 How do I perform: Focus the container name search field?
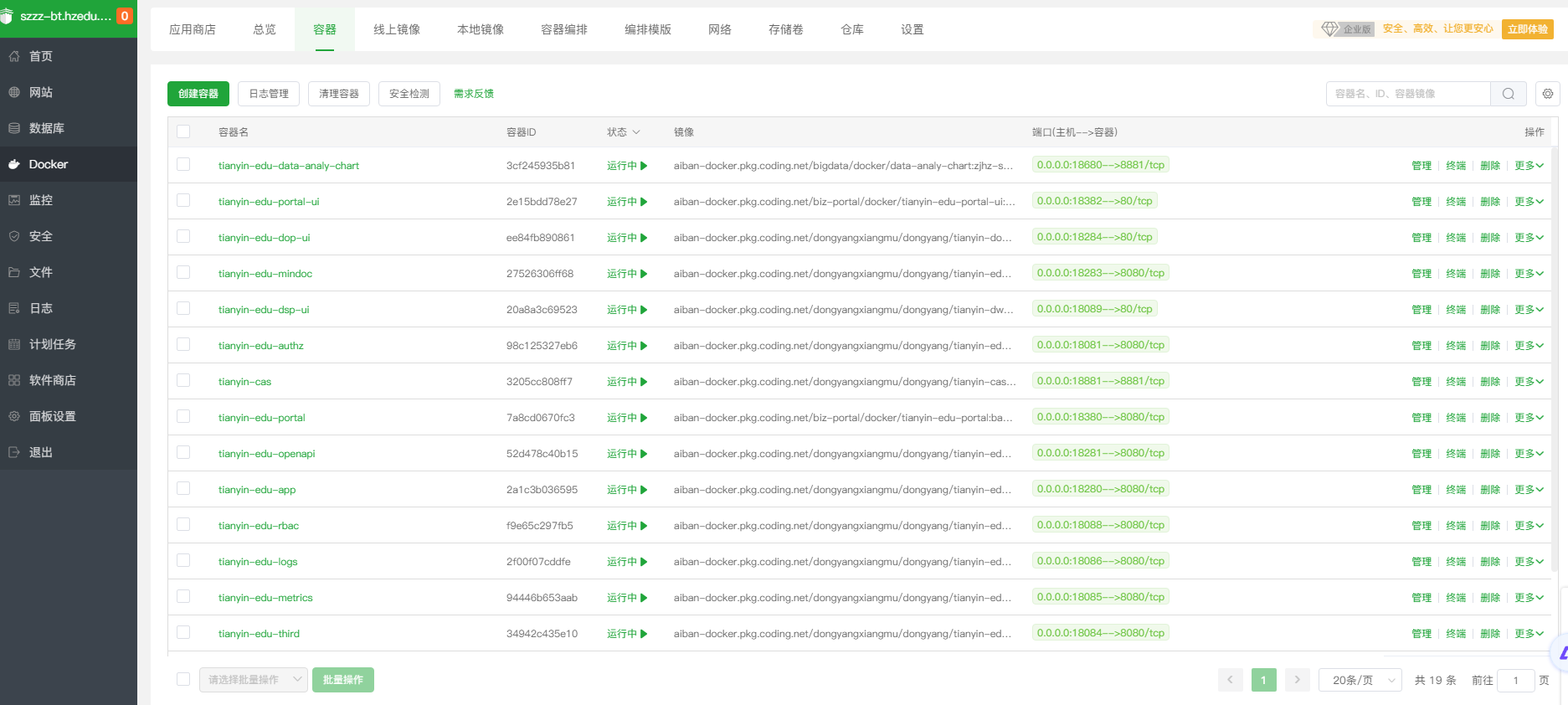1407,94
